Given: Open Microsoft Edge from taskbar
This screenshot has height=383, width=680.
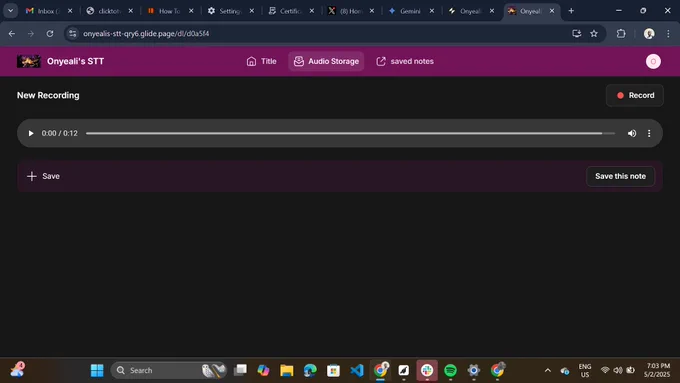Looking at the screenshot, I should pos(310,370).
